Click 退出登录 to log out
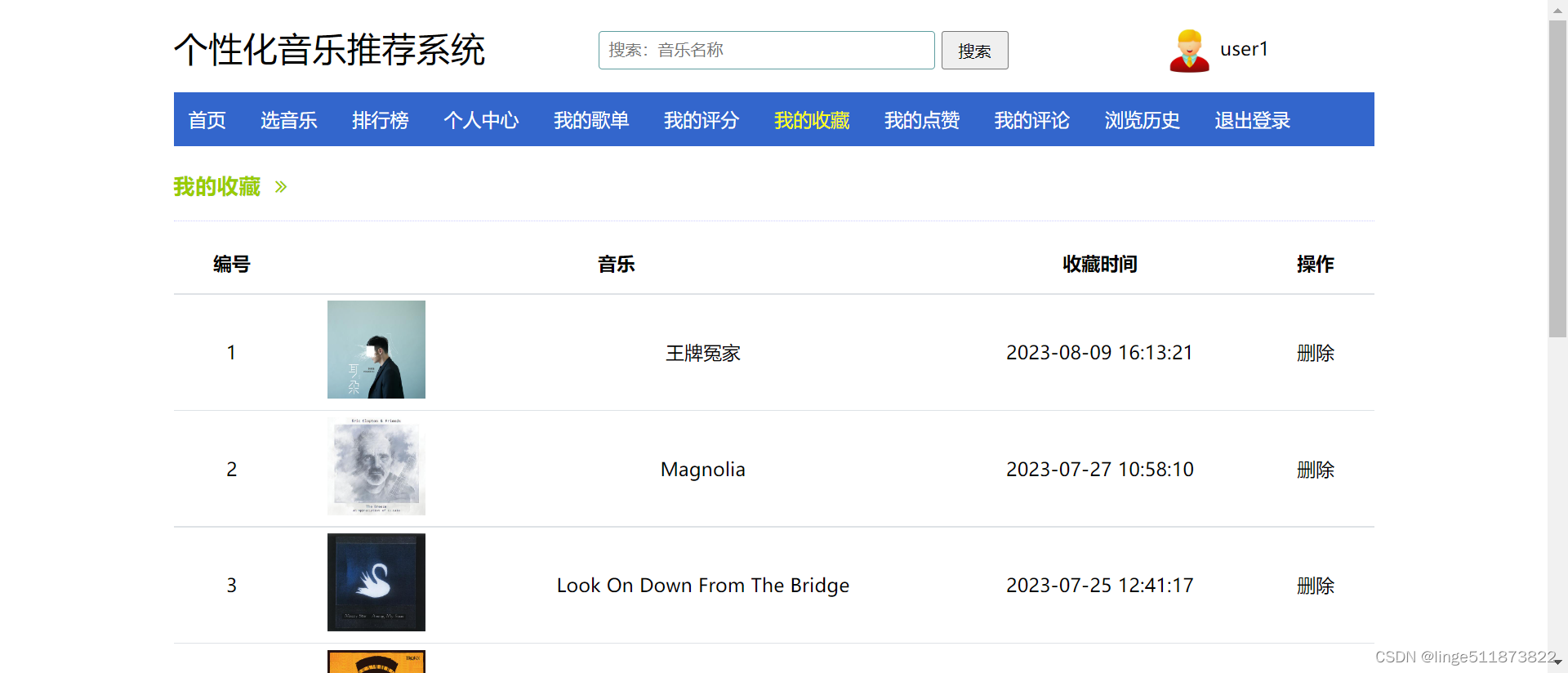Viewport: 1568px width, 673px height. pyautogui.click(x=1253, y=120)
